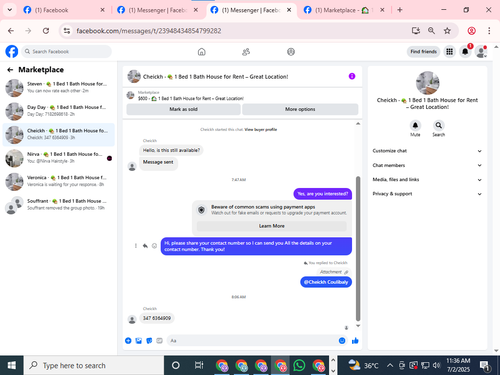The height and width of the screenshot is (375, 500).
Task: Choose a sticker in composer
Action: click(149, 341)
